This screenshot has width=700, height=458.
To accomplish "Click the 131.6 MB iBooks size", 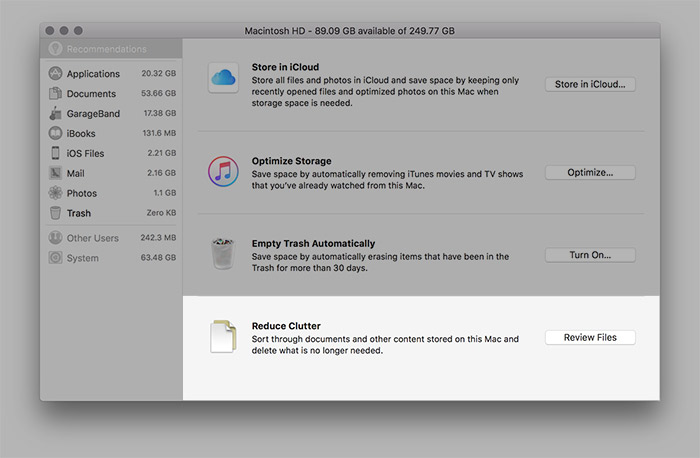I will (x=159, y=133).
